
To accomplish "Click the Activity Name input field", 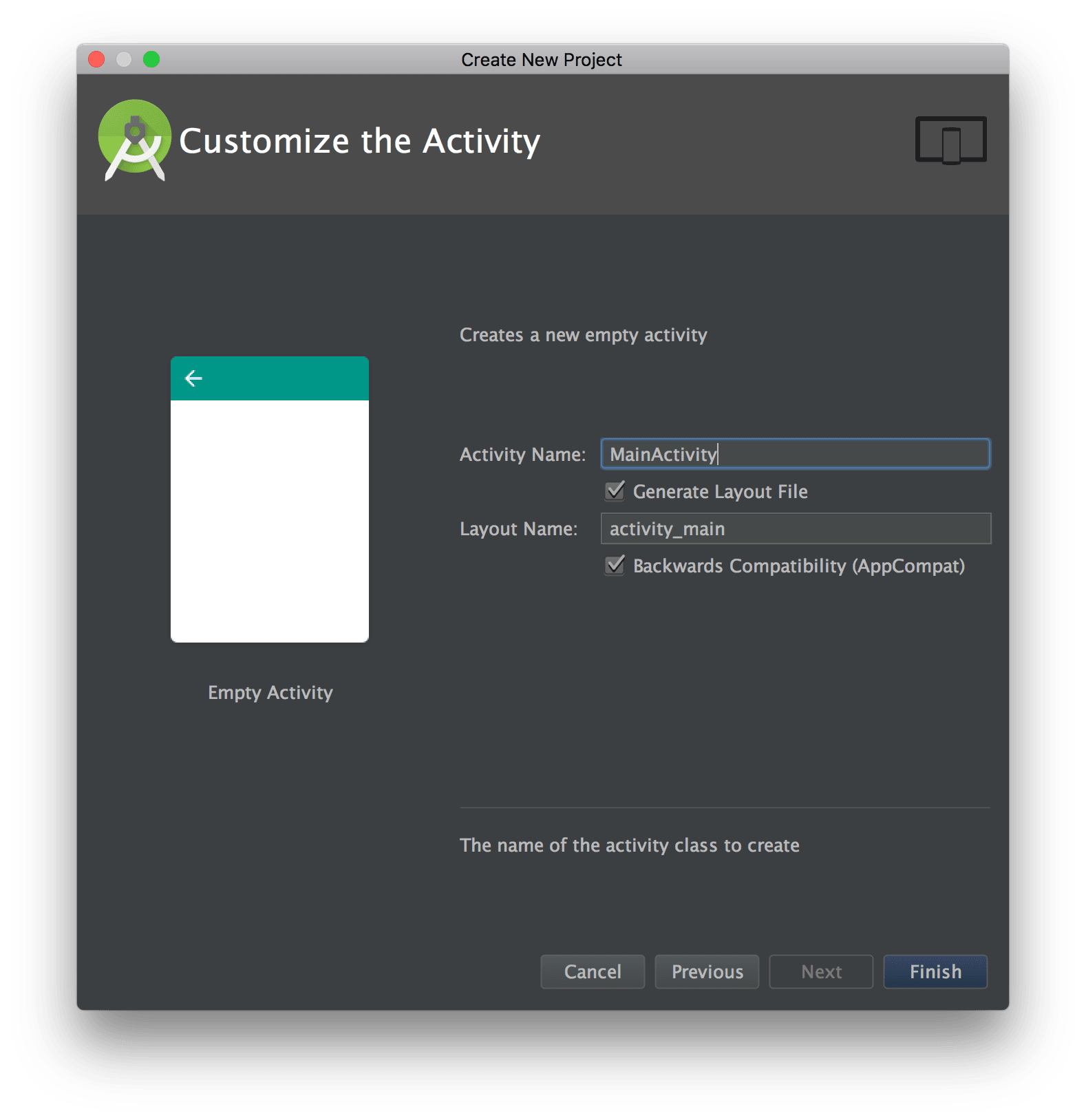I will (x=796, y=453).
